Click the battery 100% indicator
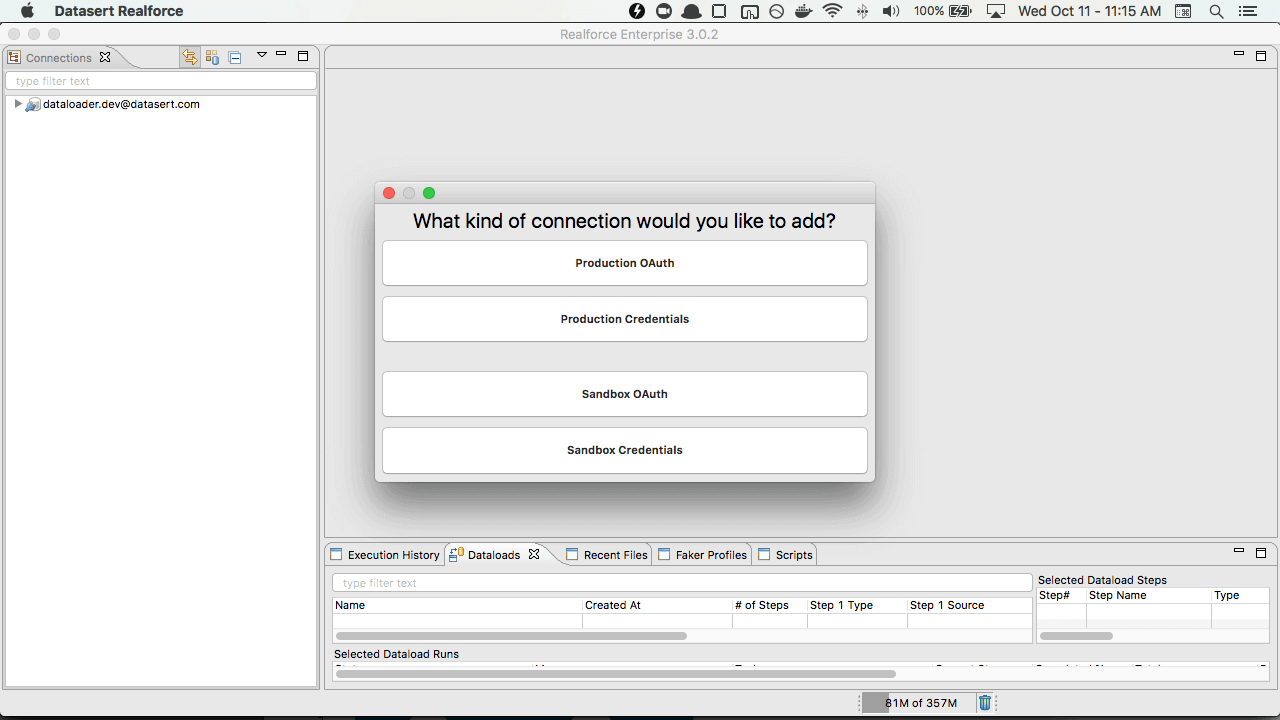The height and width of the screenshot is (720, 1280). tap(942, 11)
